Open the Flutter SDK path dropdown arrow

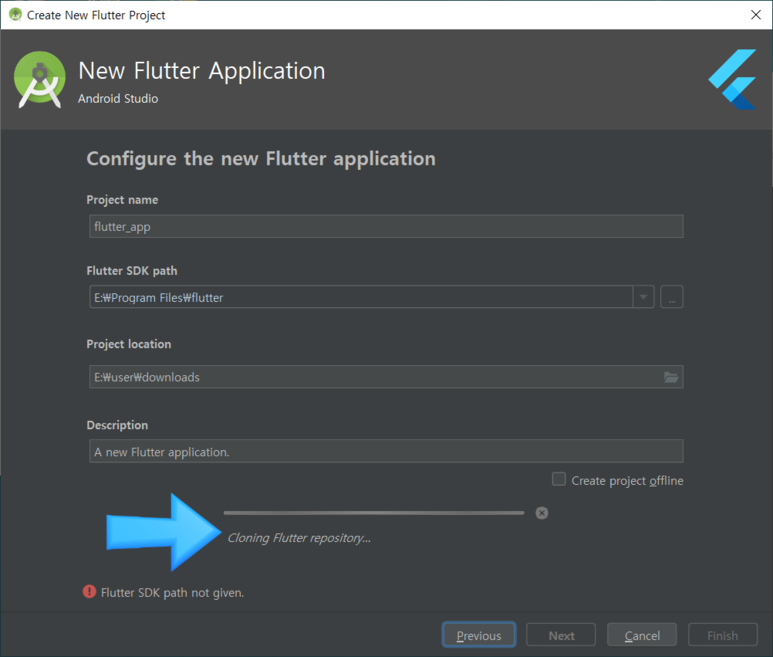pos(643,297)
